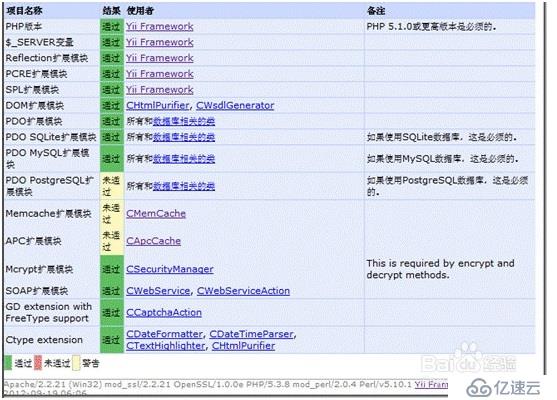
Task: Open the CWebServiceAction link
Action: tap(243, 291)
